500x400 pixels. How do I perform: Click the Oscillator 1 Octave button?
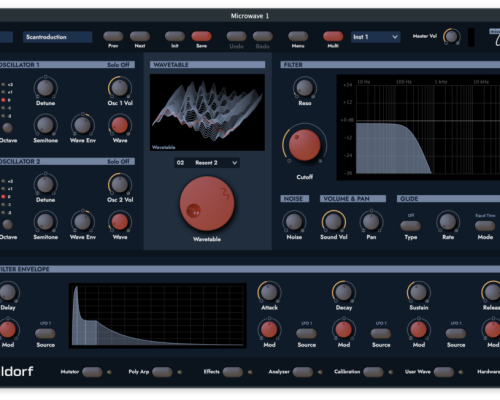(x=7, y=127)
